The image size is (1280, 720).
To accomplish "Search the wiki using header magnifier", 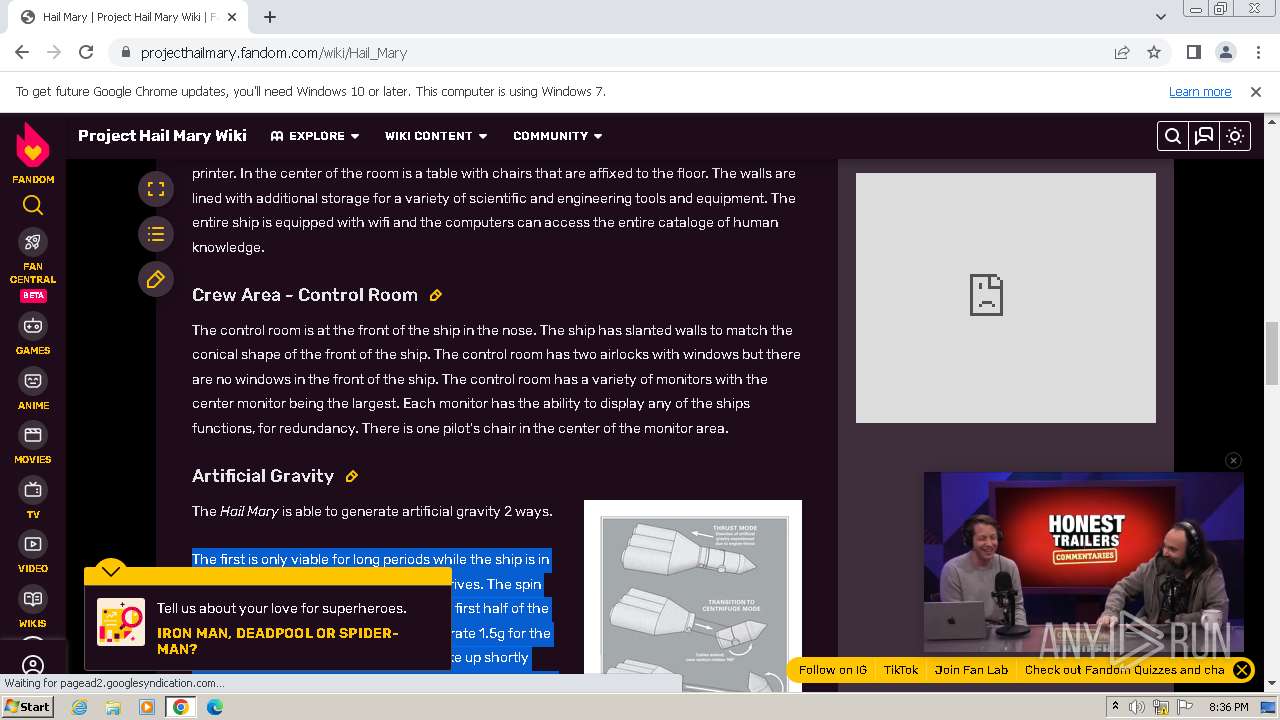I will 1173,136.
